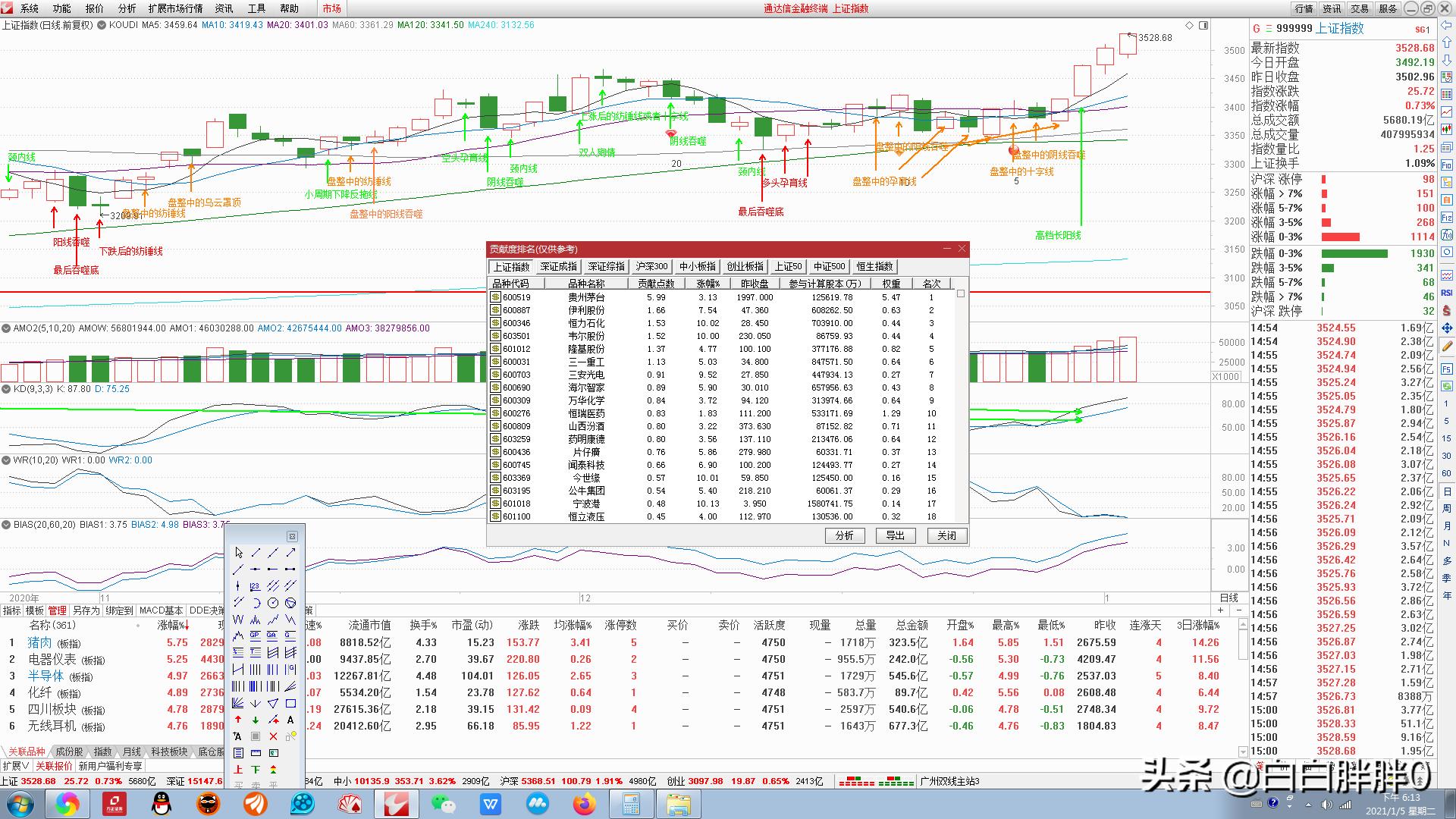This screenshot has height=819, width=1456.
Task: Click the 管理 tab below chart
Action: click(58, 610)
